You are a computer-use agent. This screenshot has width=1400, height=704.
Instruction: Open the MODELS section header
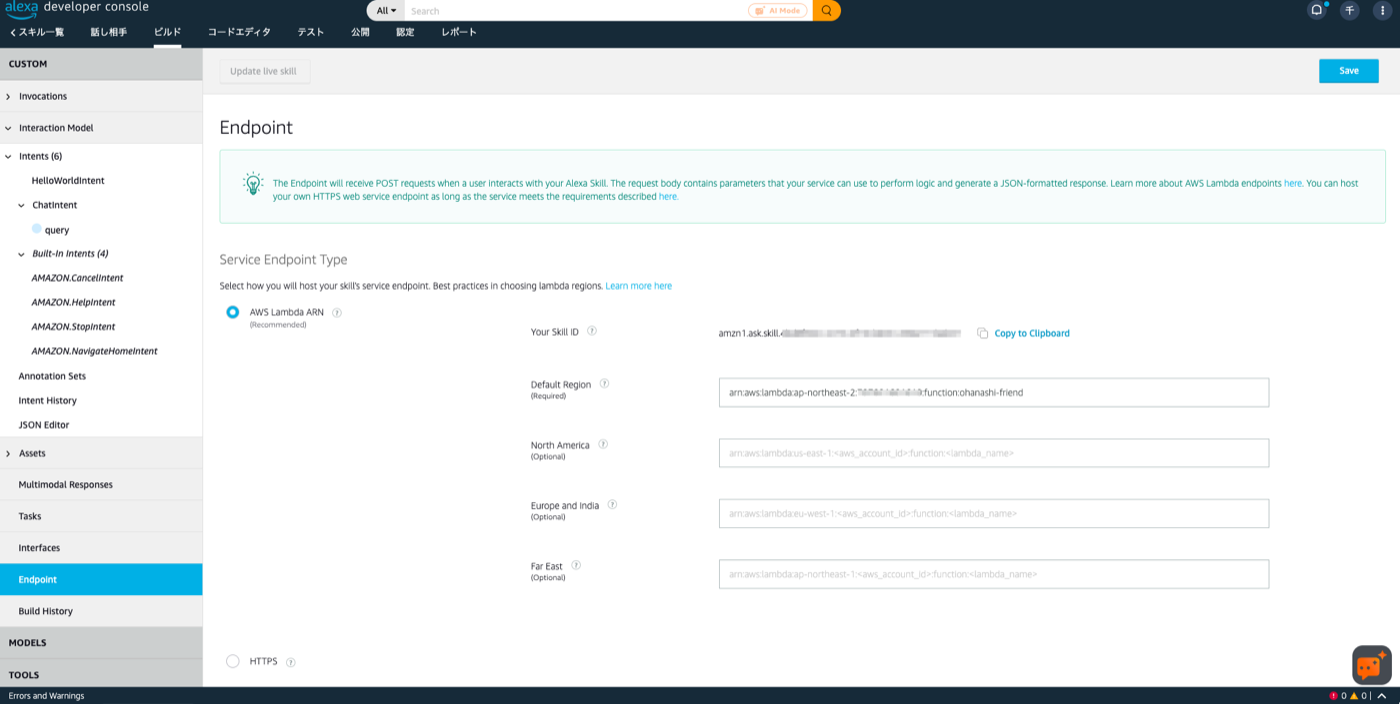click(x=101, y=643)
